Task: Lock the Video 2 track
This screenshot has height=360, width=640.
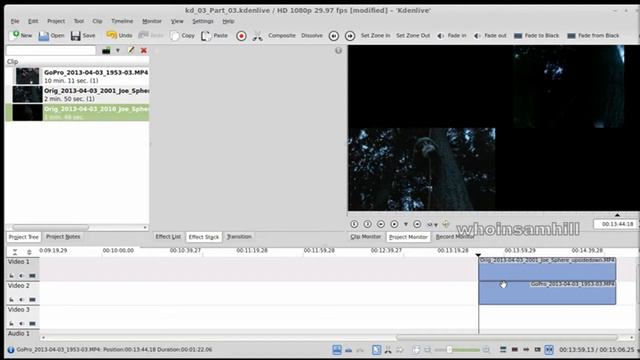Action: point(11,300)
